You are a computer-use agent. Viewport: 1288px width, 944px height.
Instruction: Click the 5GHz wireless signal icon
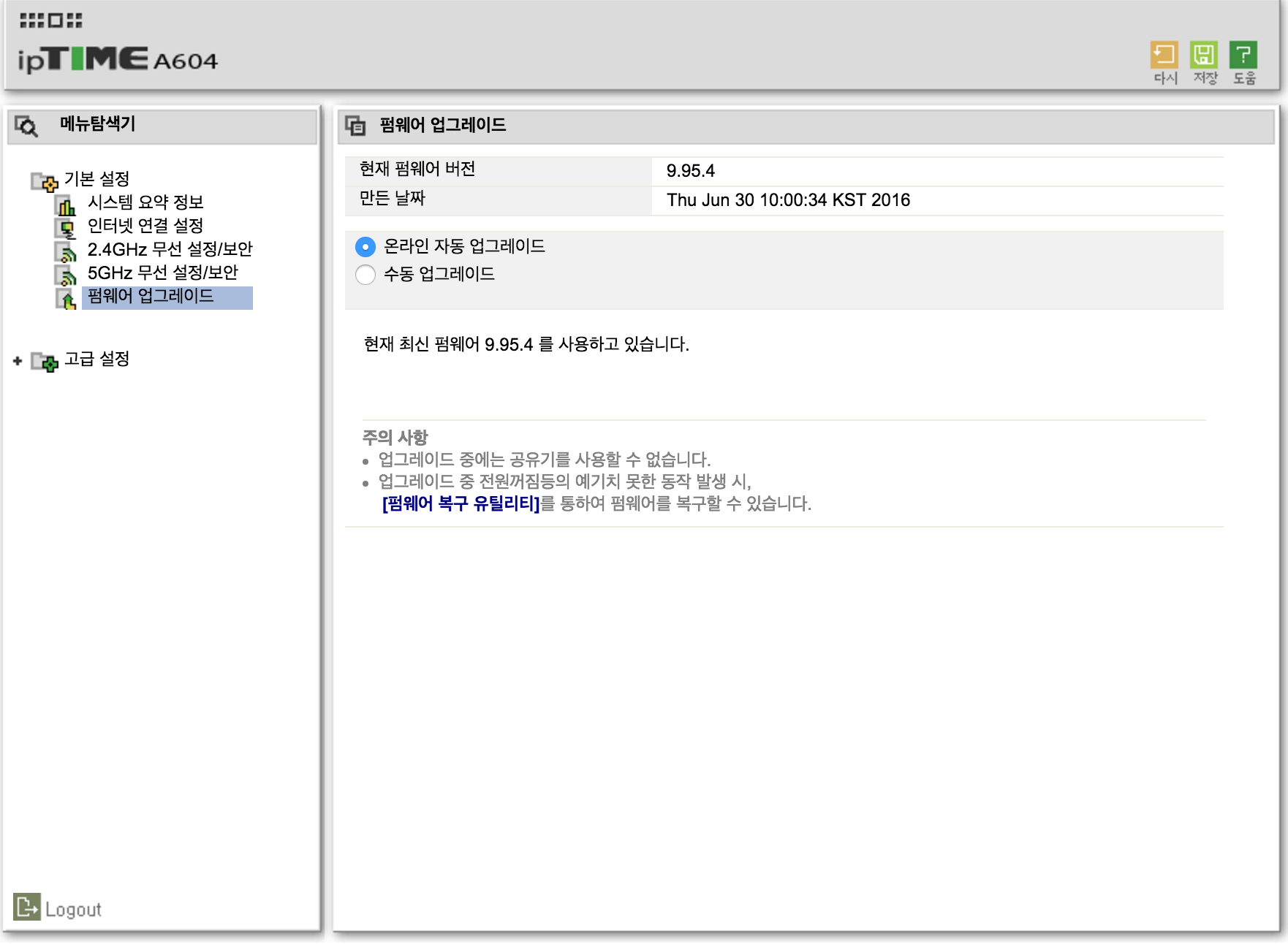[x=66, y=275]
